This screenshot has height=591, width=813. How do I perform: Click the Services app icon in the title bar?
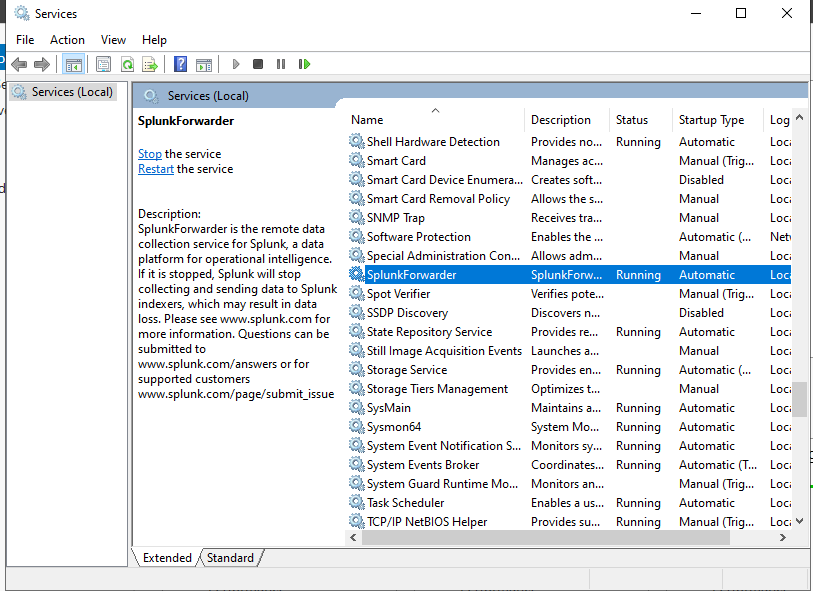click(x=22, y=13)
